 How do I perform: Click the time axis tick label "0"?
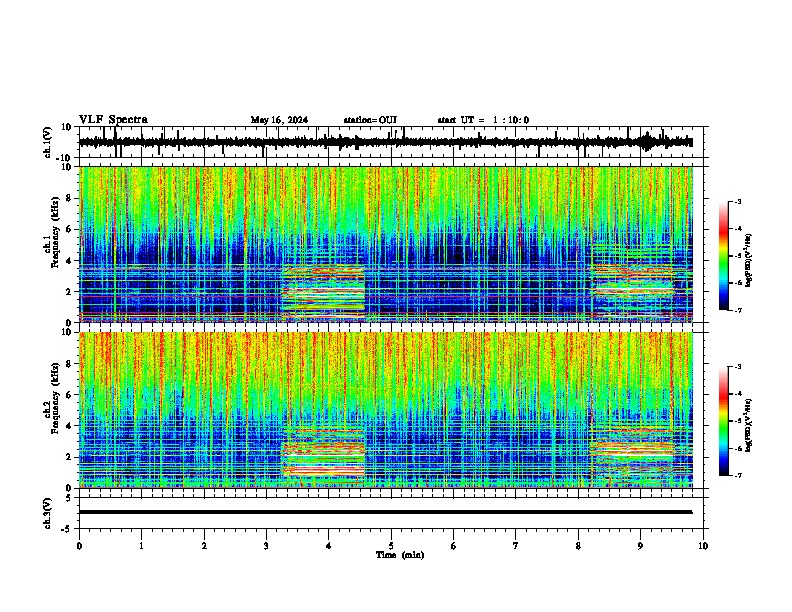pyautogui.click(x=79, y=546)
